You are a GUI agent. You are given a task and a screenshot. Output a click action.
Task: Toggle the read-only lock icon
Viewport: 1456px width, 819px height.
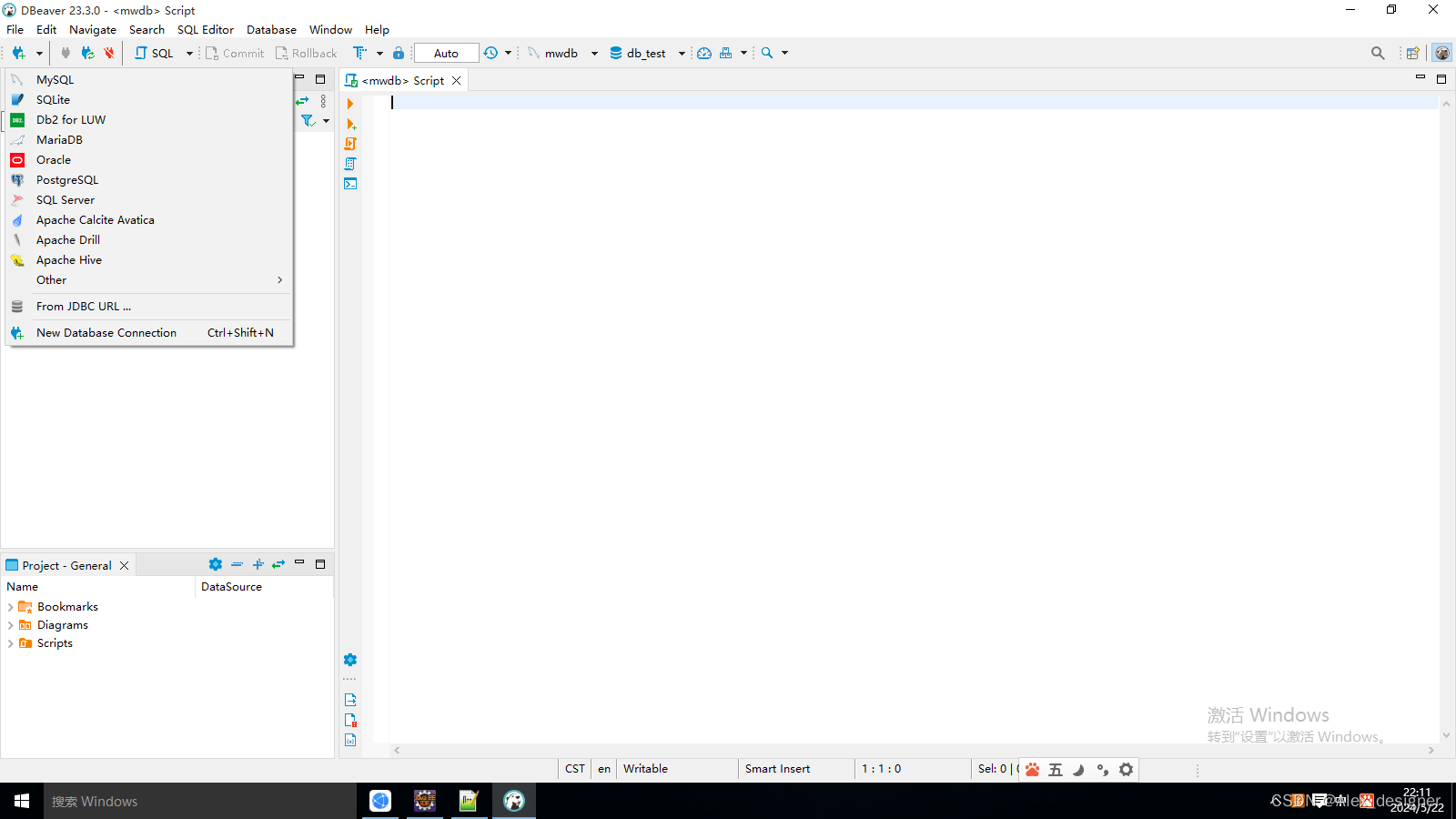(x=399, y=53)
